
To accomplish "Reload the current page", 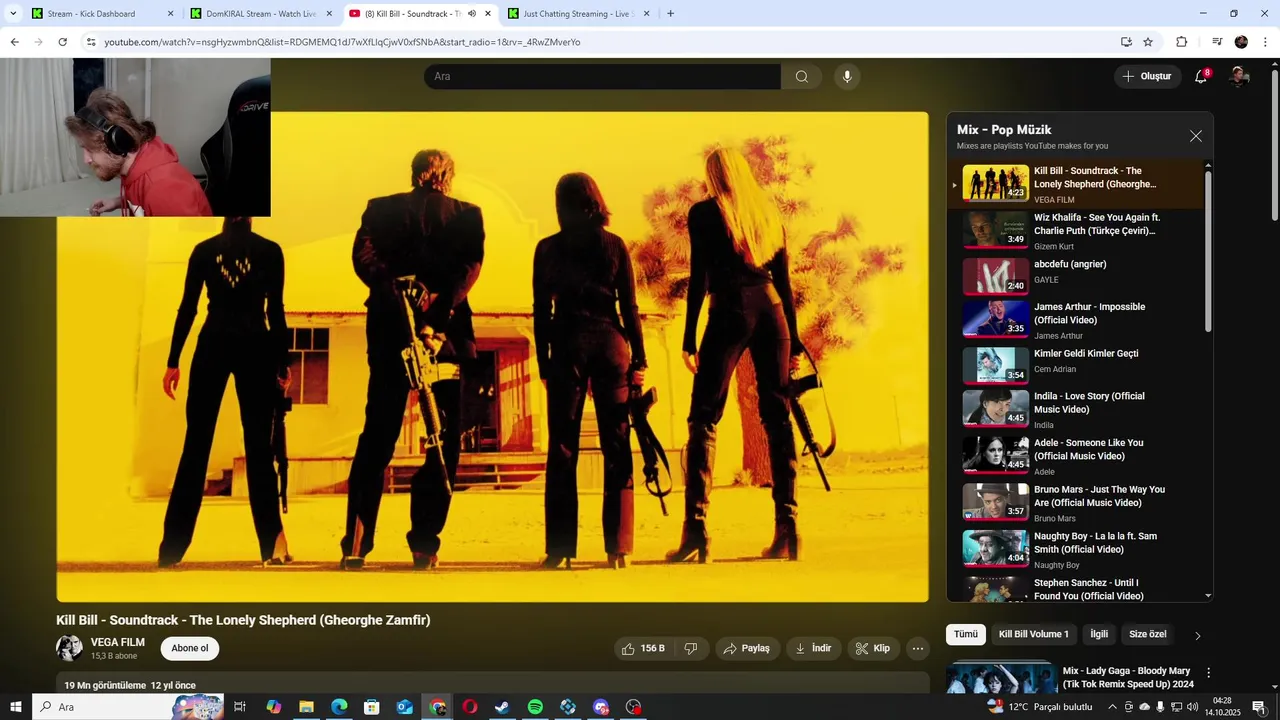I will click(x=62, y=42).
